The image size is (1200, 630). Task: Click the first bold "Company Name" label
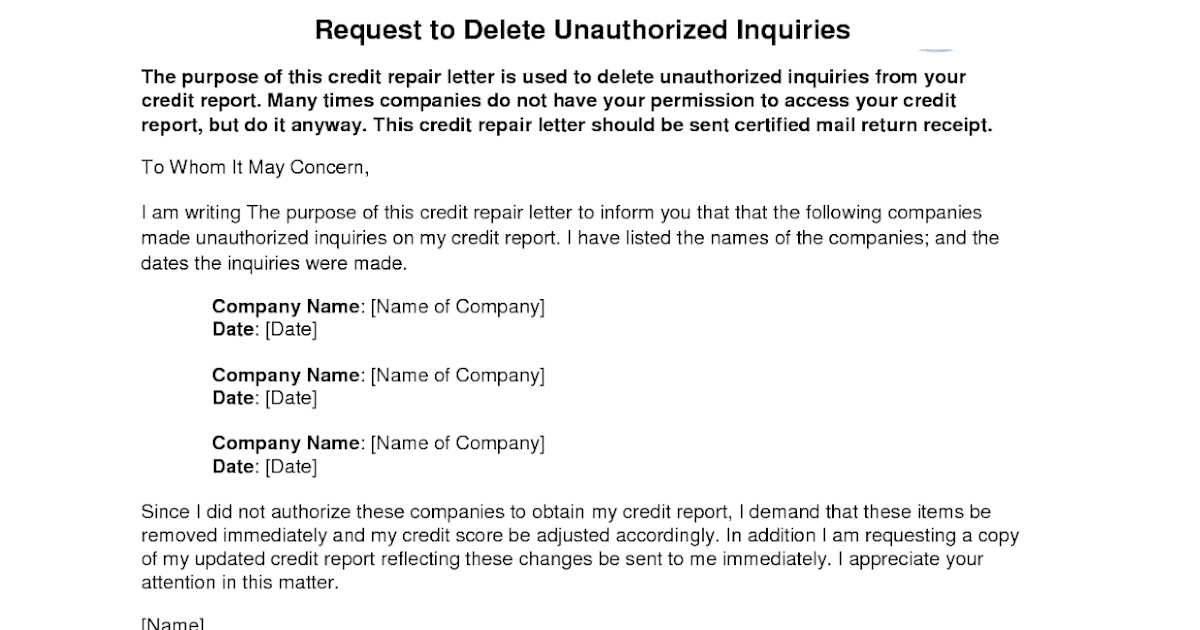pos(285,307)
